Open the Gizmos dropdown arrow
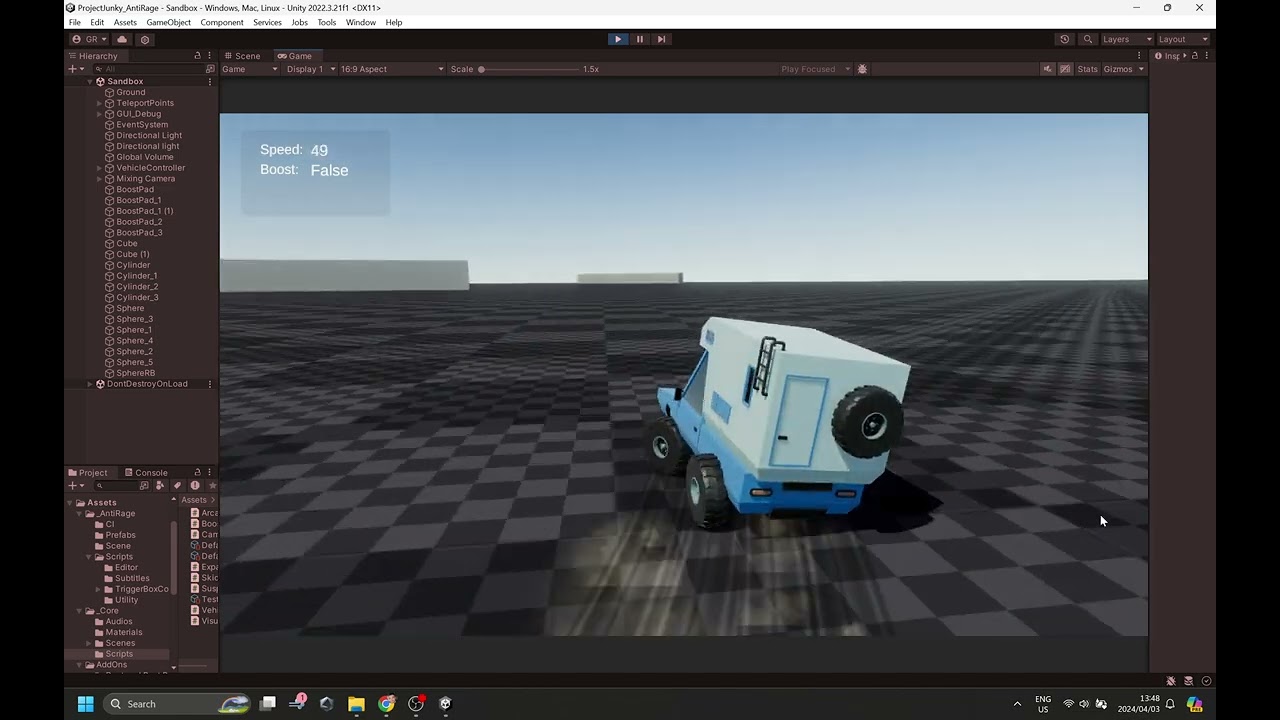 tap(1141, 69)
